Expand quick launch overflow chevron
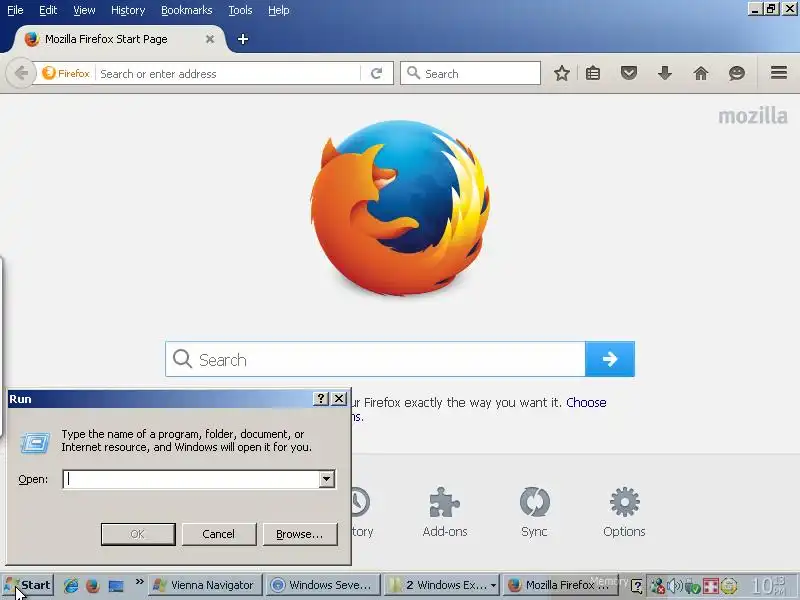The height and width of the screenshot is (600, 800). [x=139, y=582]
